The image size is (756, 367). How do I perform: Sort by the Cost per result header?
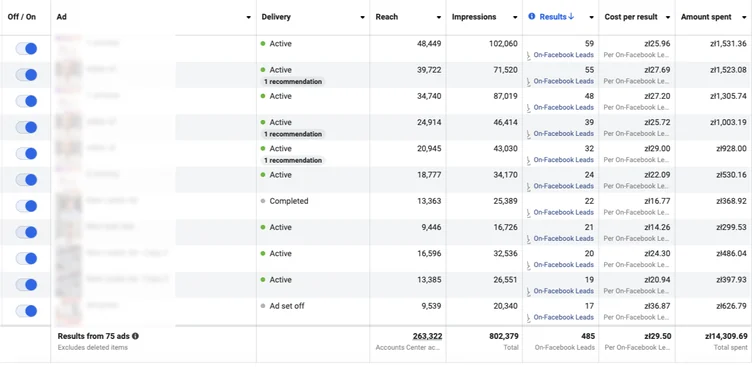631,17
